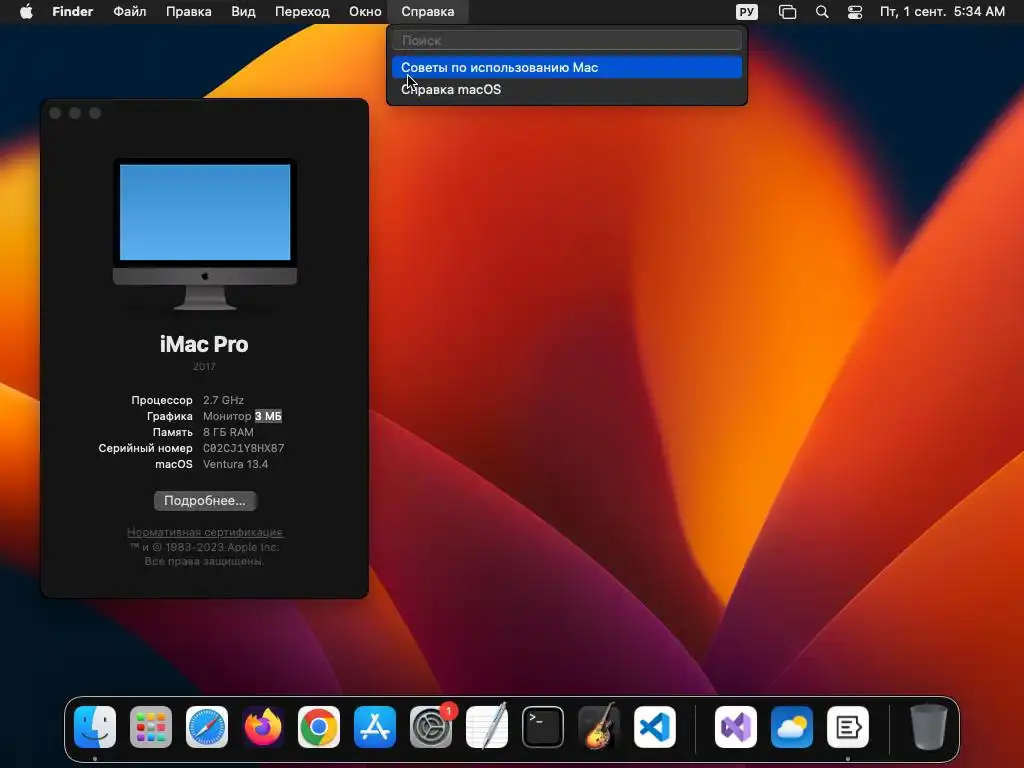Click the highlighted 3 МБ graphics value
The image size is (1024, 768).
[268, 416]
